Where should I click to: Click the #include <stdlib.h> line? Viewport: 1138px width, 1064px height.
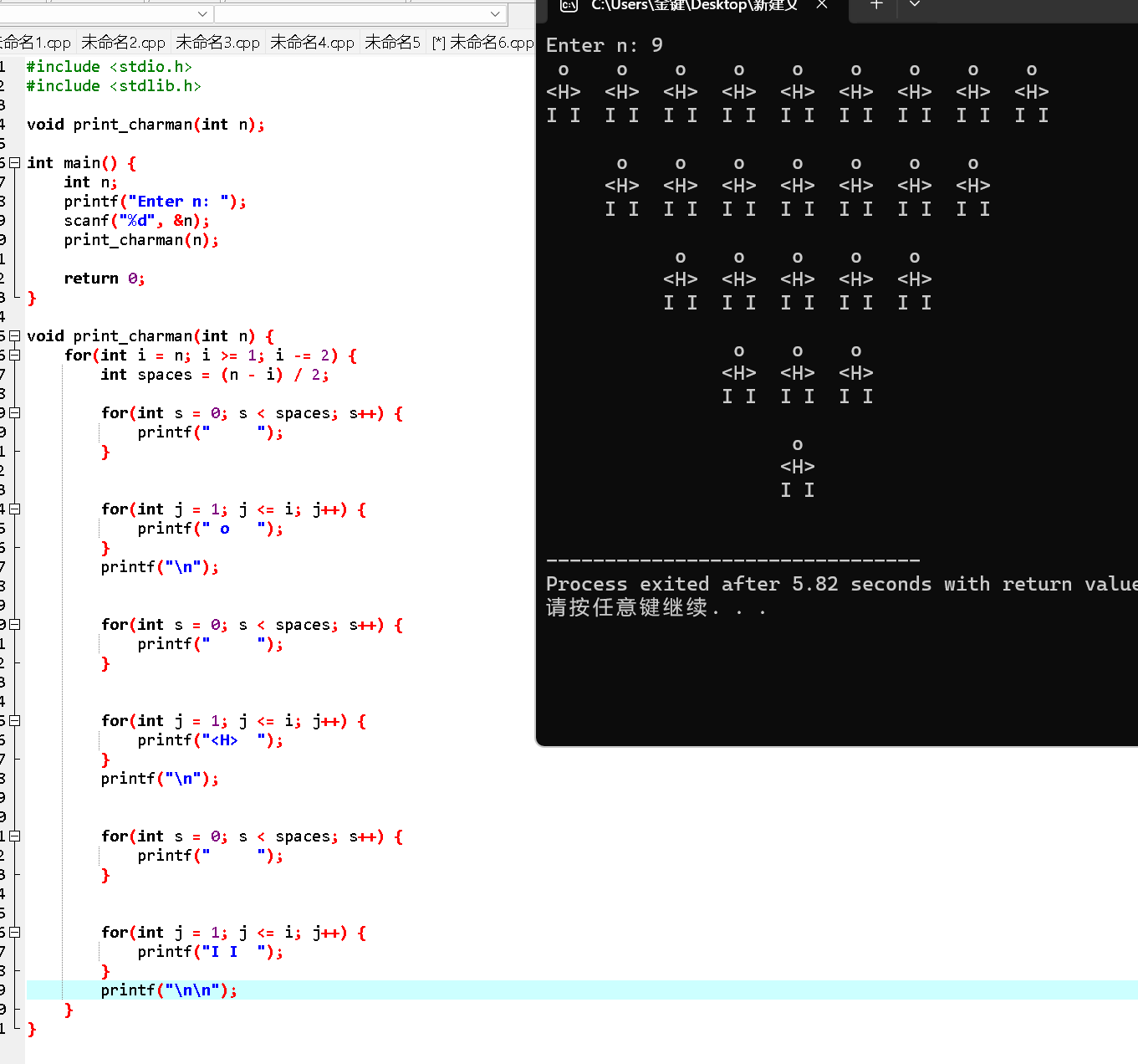coord(114,86)
